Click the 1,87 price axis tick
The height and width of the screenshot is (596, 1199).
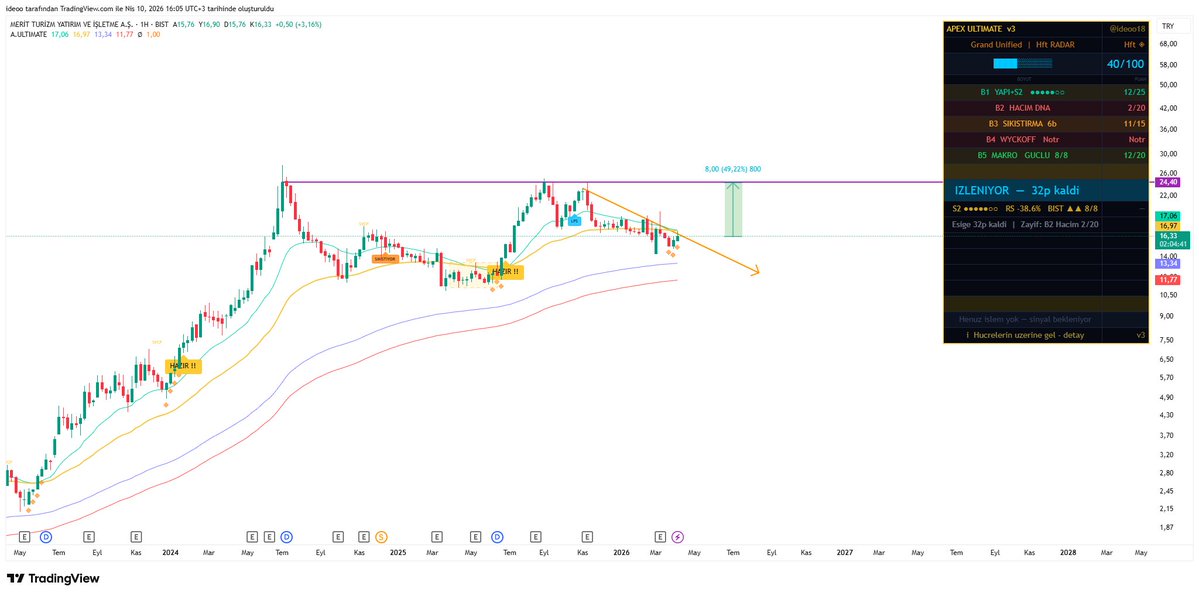(1167, 528)
